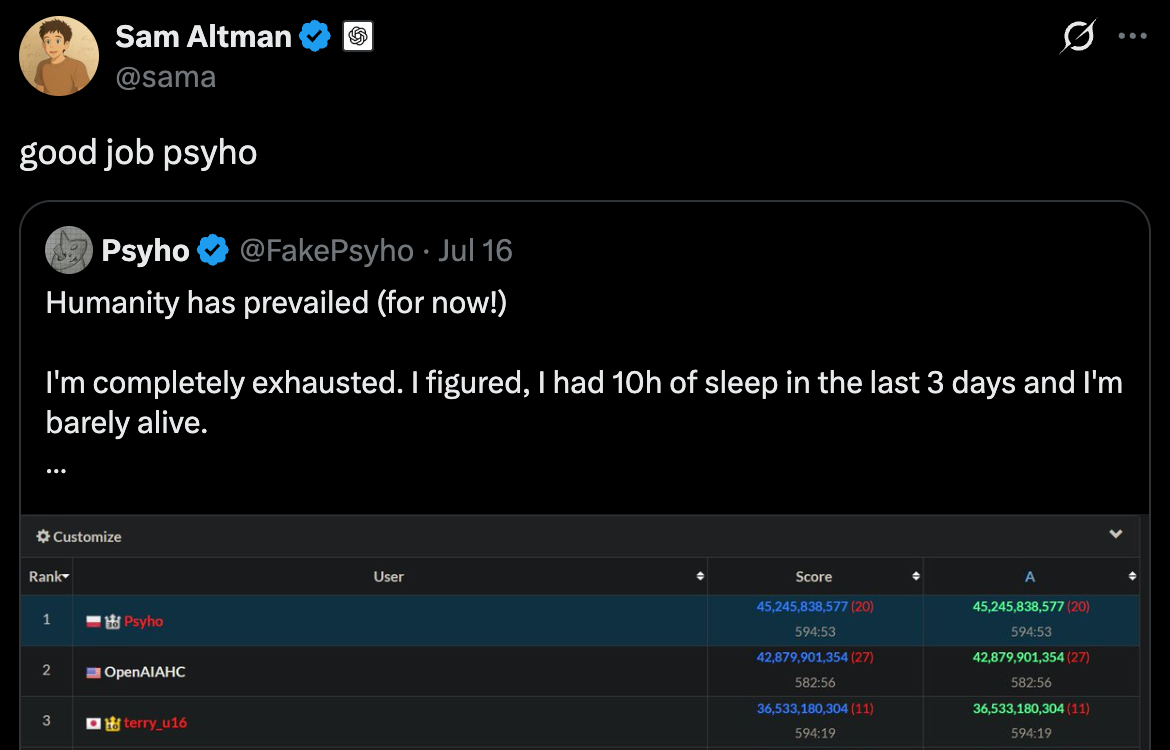
Task: Click the Customize gear icon
Action: point(43,537)
